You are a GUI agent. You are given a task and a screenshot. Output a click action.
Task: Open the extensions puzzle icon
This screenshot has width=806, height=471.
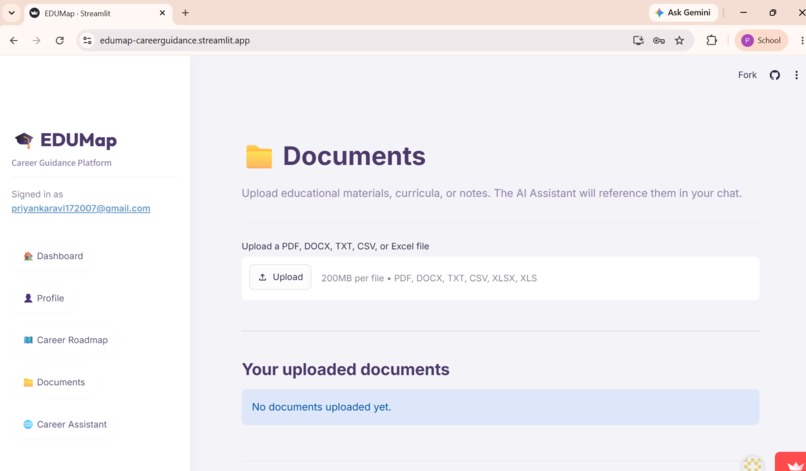pos(711,40)
